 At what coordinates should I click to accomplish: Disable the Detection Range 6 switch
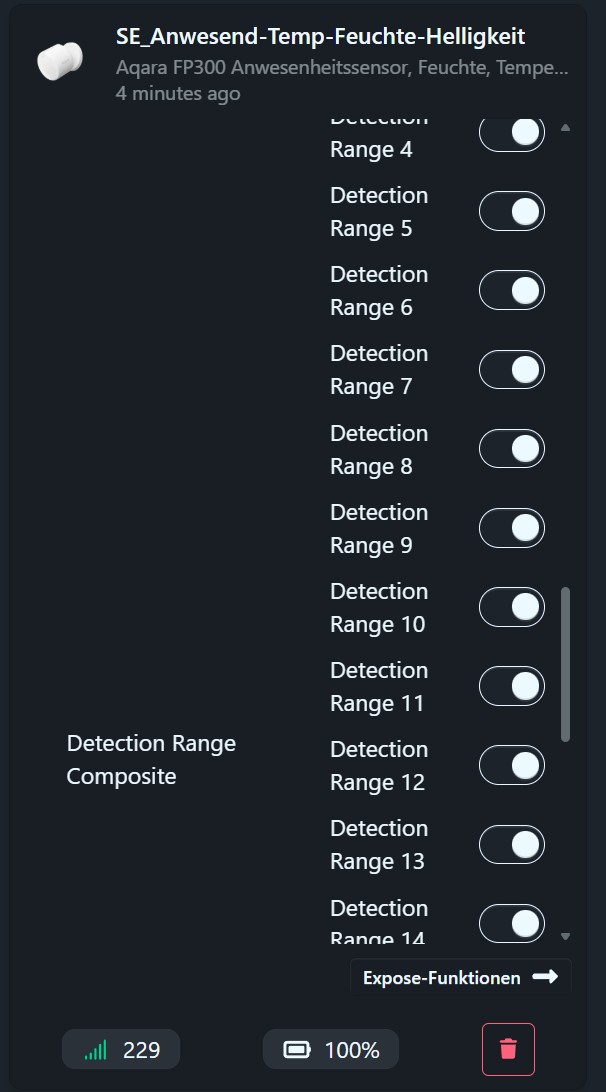(x=512, y=290)
